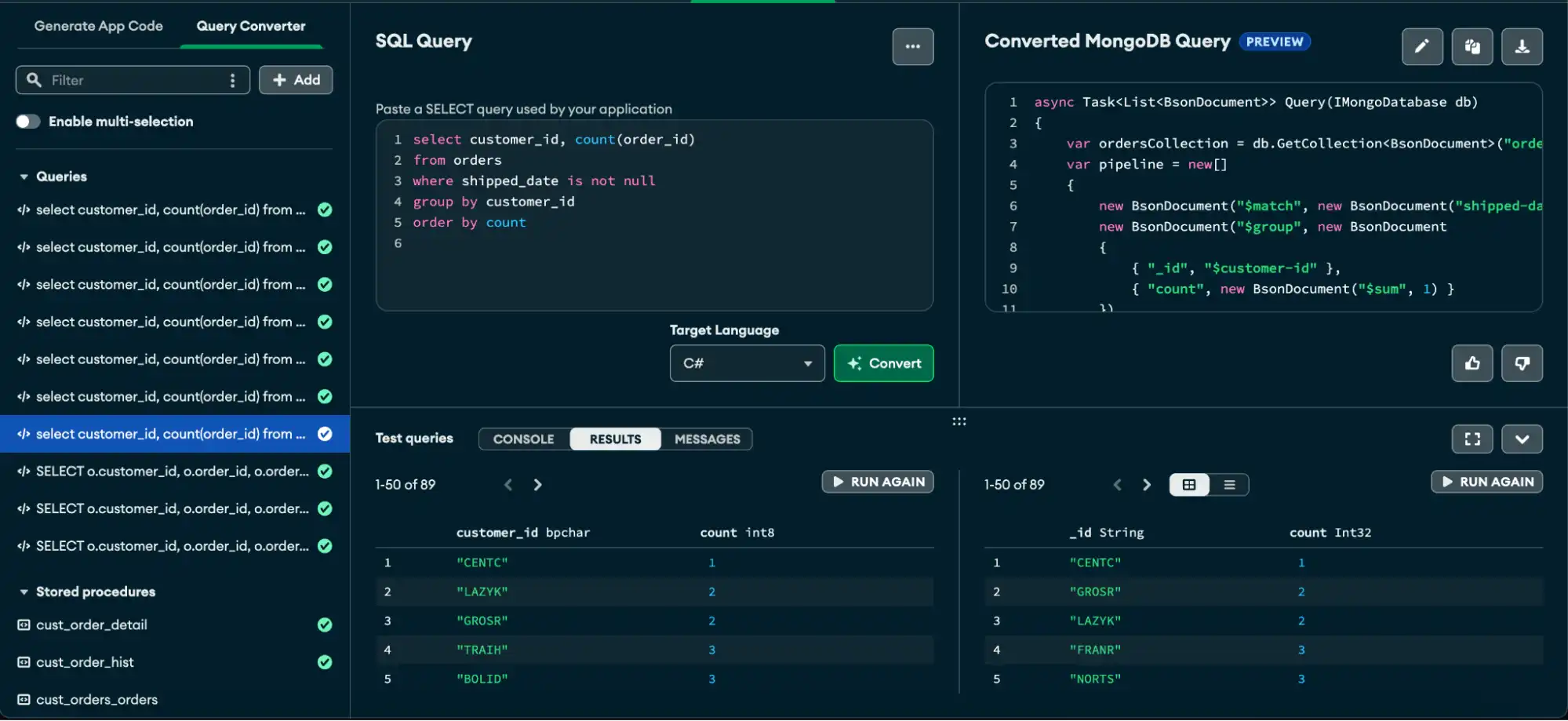Give thumbs up feedback

coord(1472,363)
